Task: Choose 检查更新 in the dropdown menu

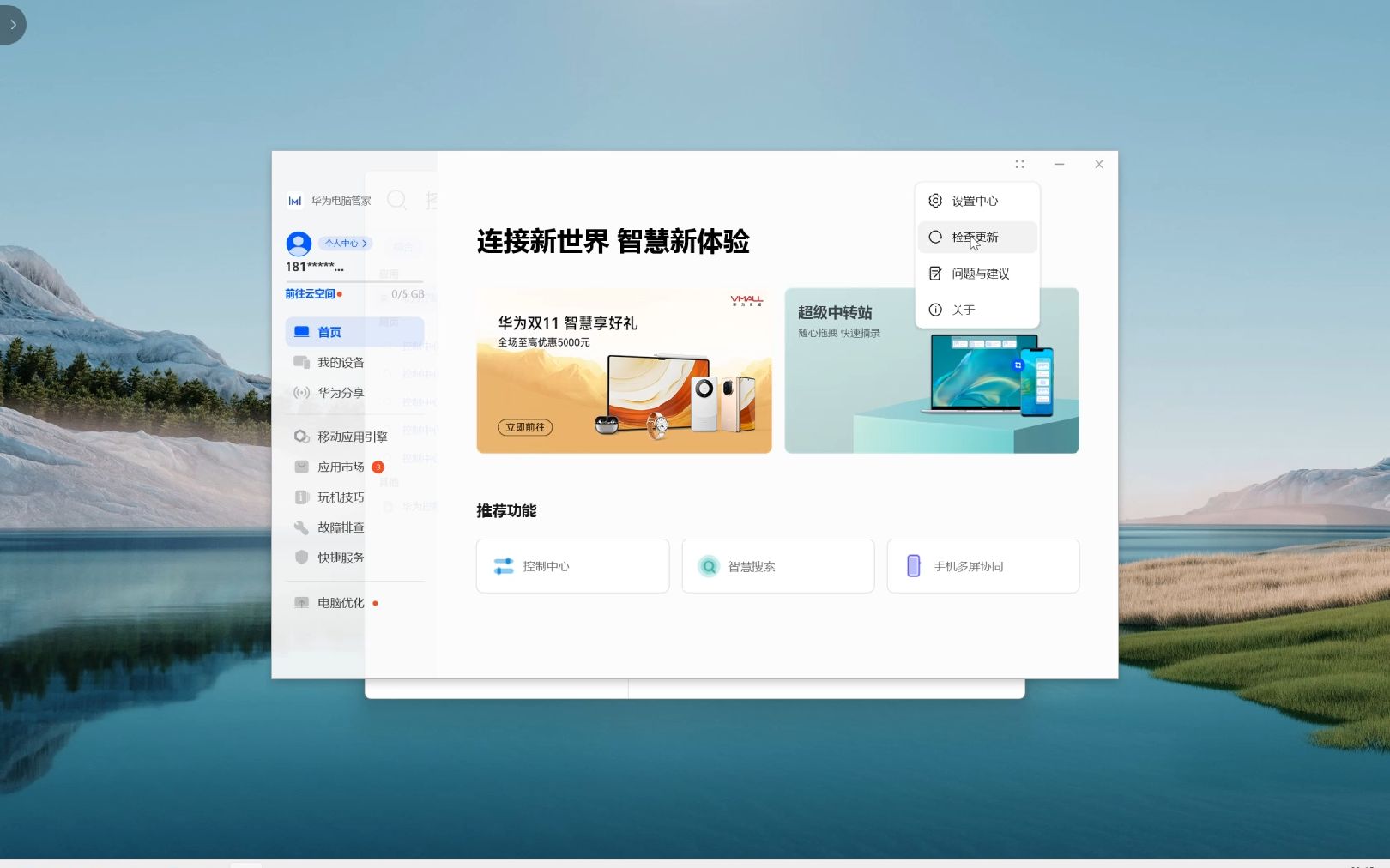Action: point(977,238)
